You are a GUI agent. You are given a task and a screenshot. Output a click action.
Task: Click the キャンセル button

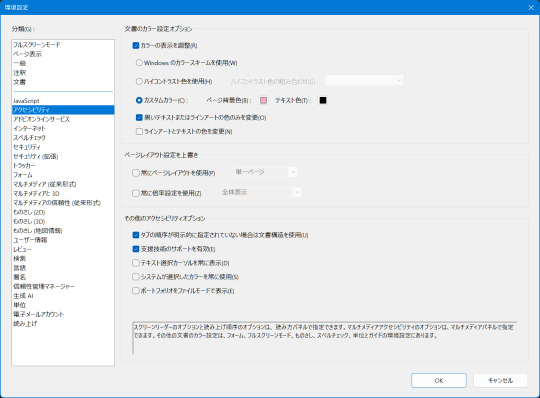pos(500,380)
